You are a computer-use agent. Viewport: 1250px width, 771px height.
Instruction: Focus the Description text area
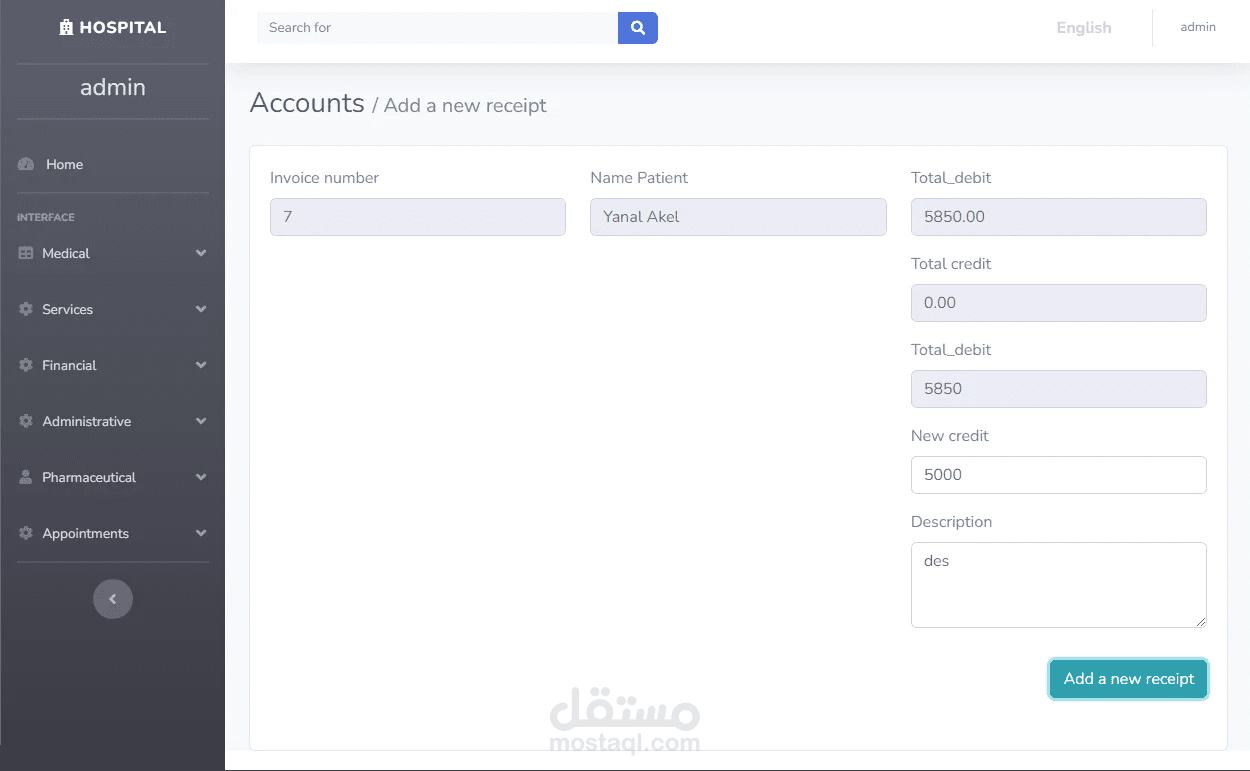[1058, 585]
